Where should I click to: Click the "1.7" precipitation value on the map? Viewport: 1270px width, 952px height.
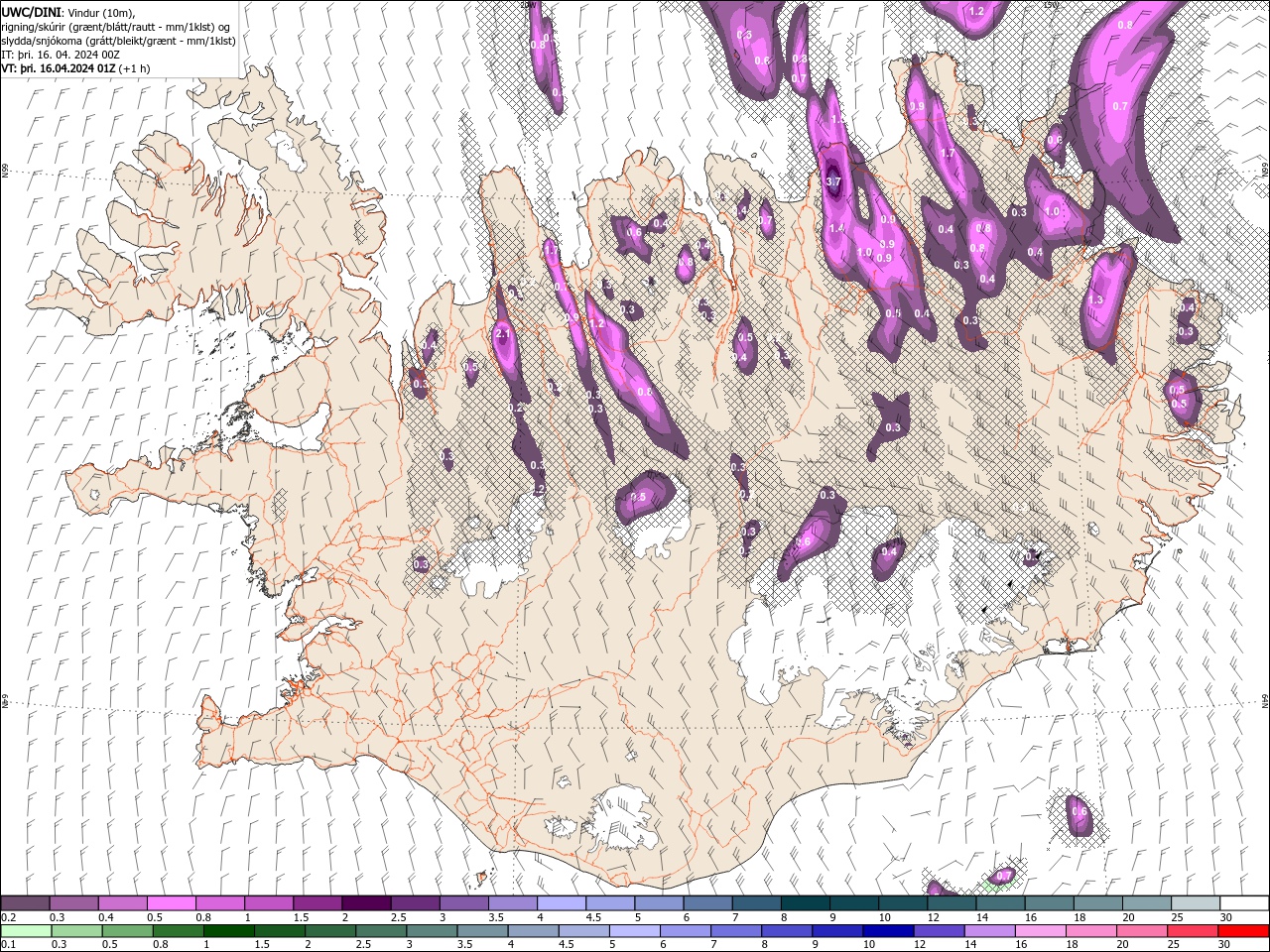tap(948, 154)
